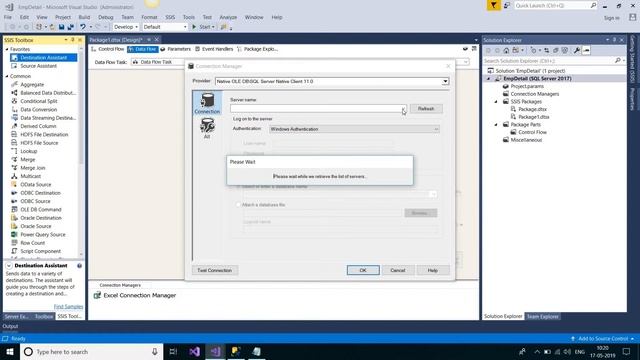Click Test Connection button
This screenshot has height=360, width=640.
[215, 270]
